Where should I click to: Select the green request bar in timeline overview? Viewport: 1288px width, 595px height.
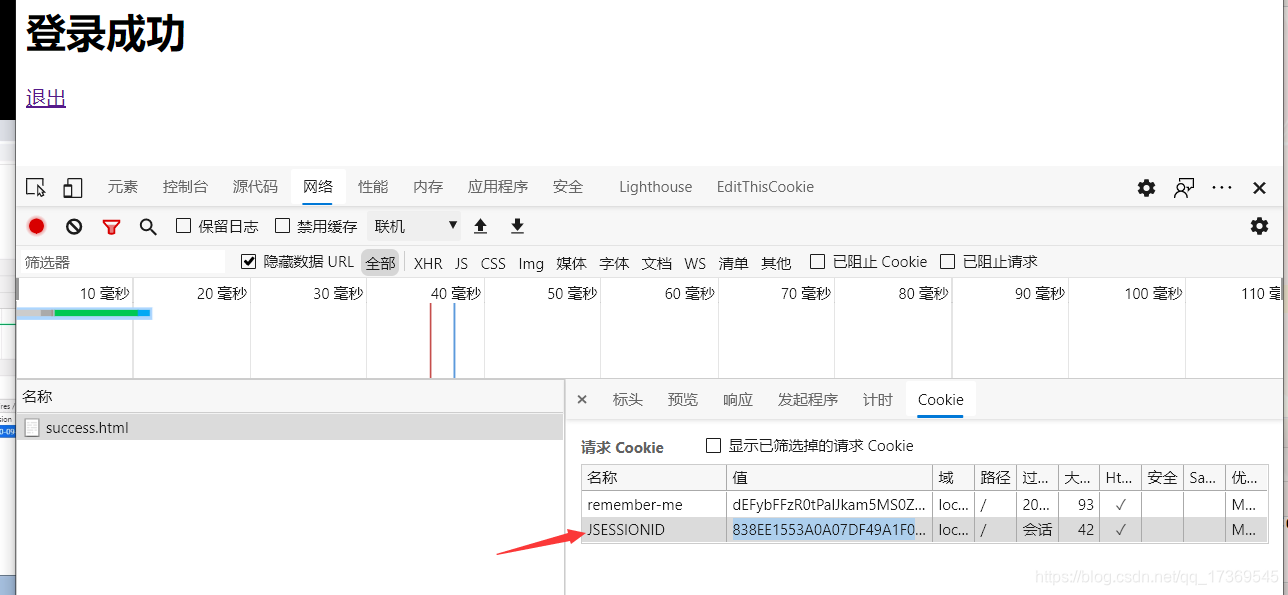tap(95, 313)
